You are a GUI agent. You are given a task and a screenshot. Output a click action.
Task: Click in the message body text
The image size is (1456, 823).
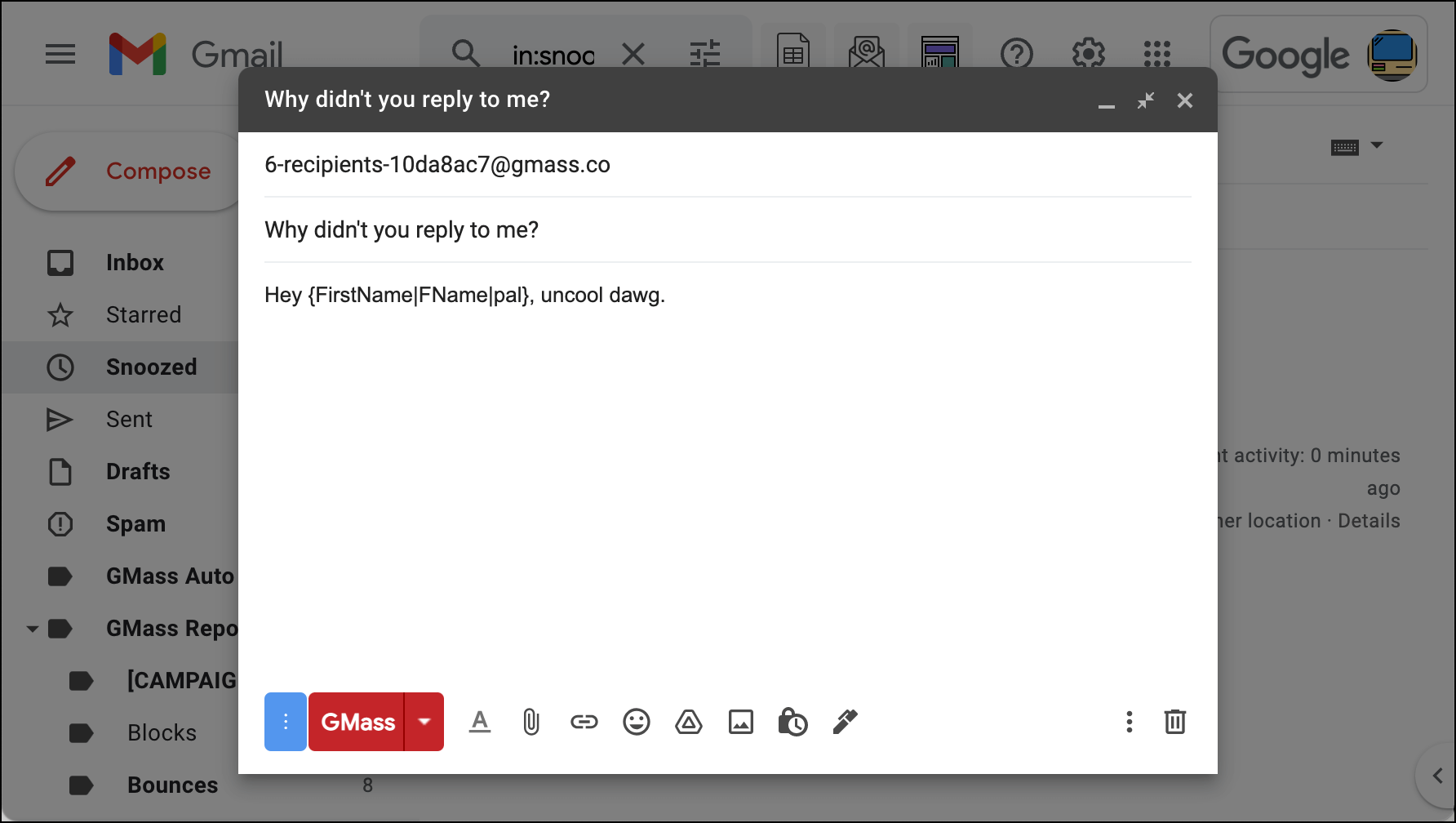[465, 295]
